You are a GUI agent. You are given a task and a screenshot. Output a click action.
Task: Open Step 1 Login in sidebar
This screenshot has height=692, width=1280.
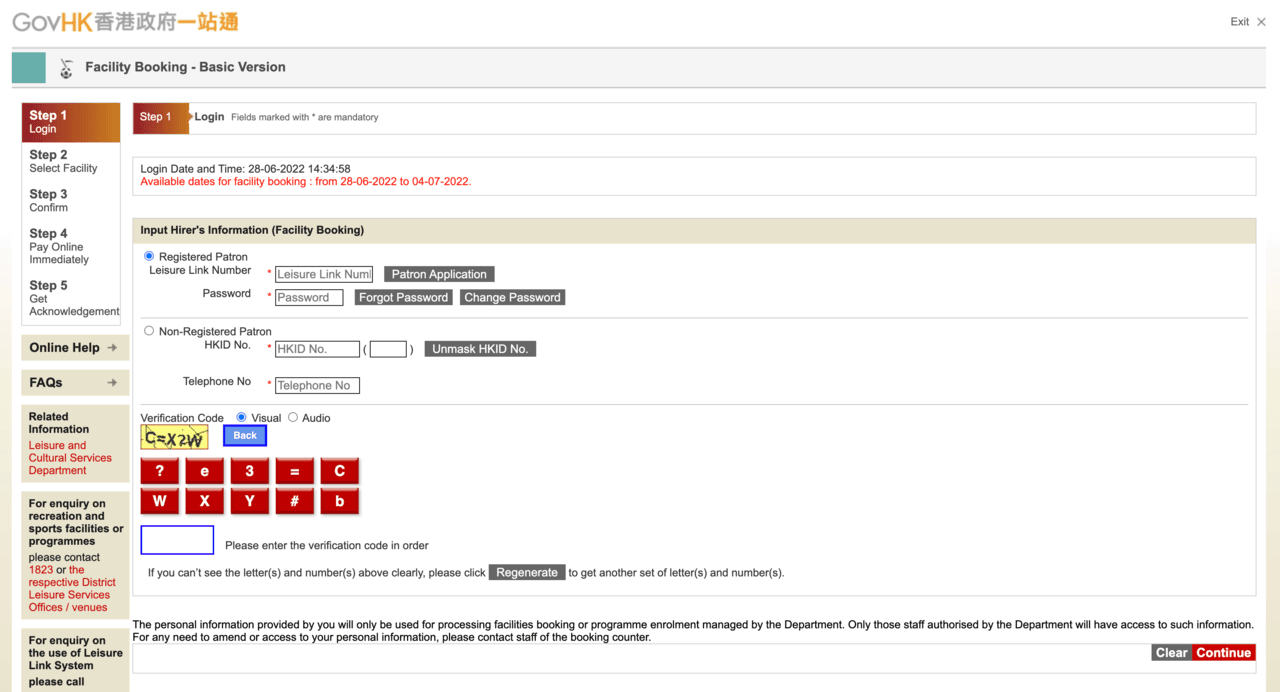(x=70, y=122)
